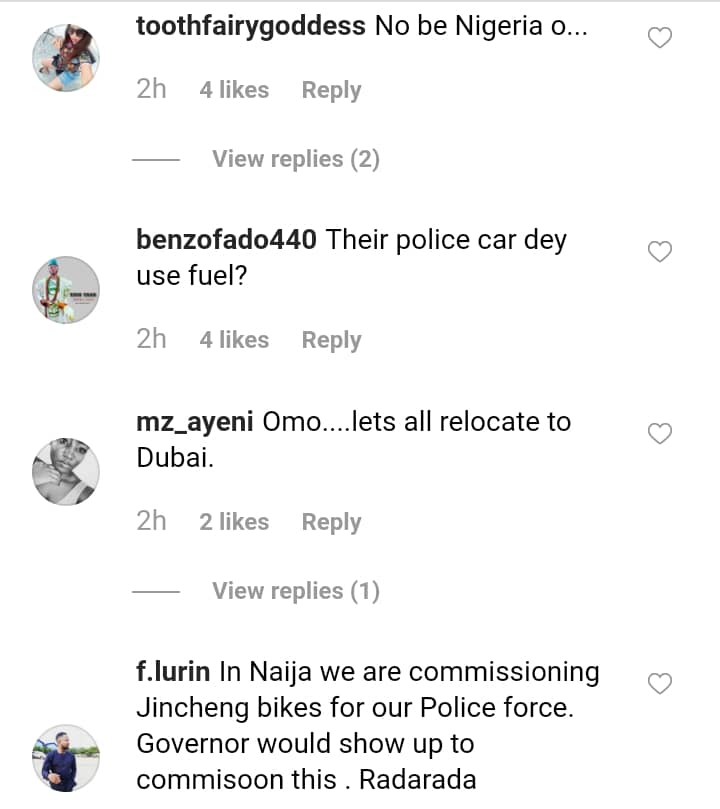This screenshot has width=720, height=809.
Task: Open the f.lurin username link
Action: [171, 672]
